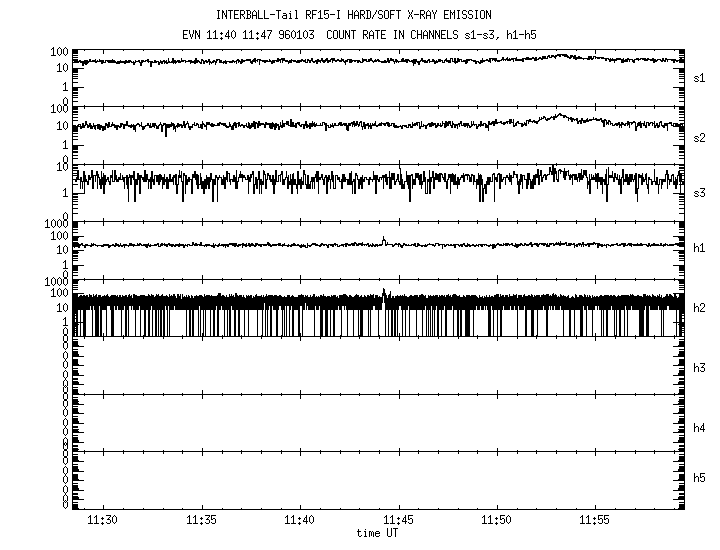This screenshot has height=550, width=720.
Task: Click the s1 channel label
Action: (700, 77)
